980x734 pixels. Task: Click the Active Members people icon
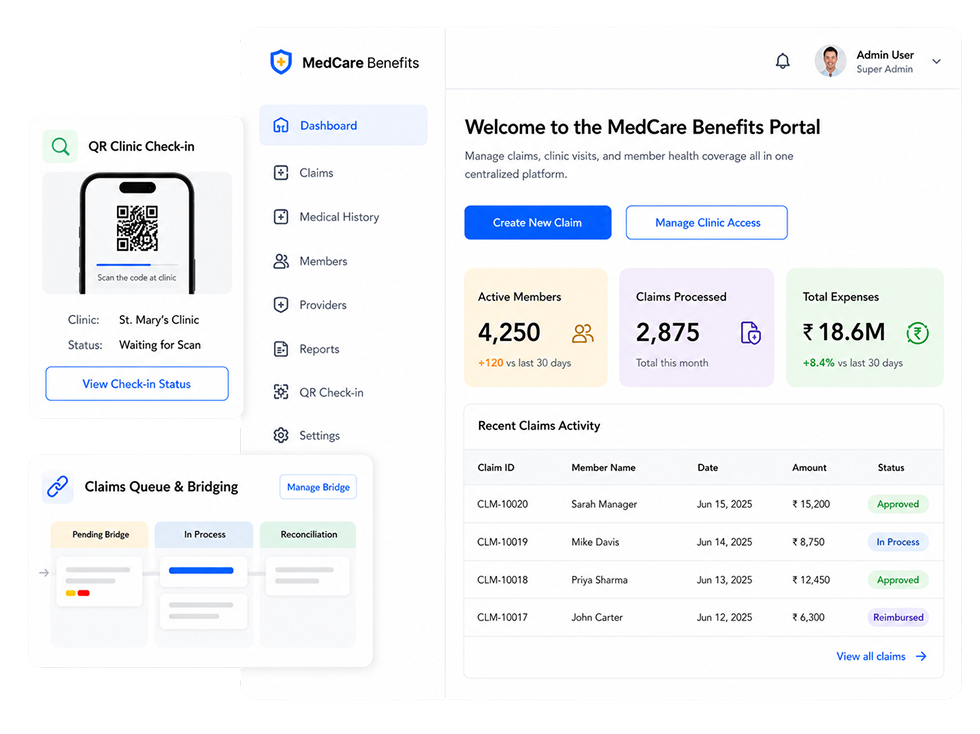pyautogui.click(x=582, y=333)
